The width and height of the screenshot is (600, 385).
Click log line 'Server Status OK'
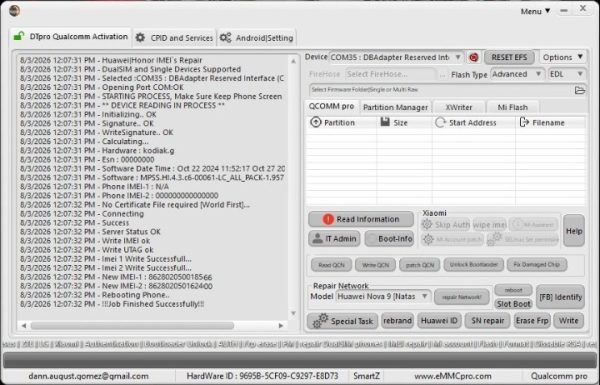click(90, 232)
